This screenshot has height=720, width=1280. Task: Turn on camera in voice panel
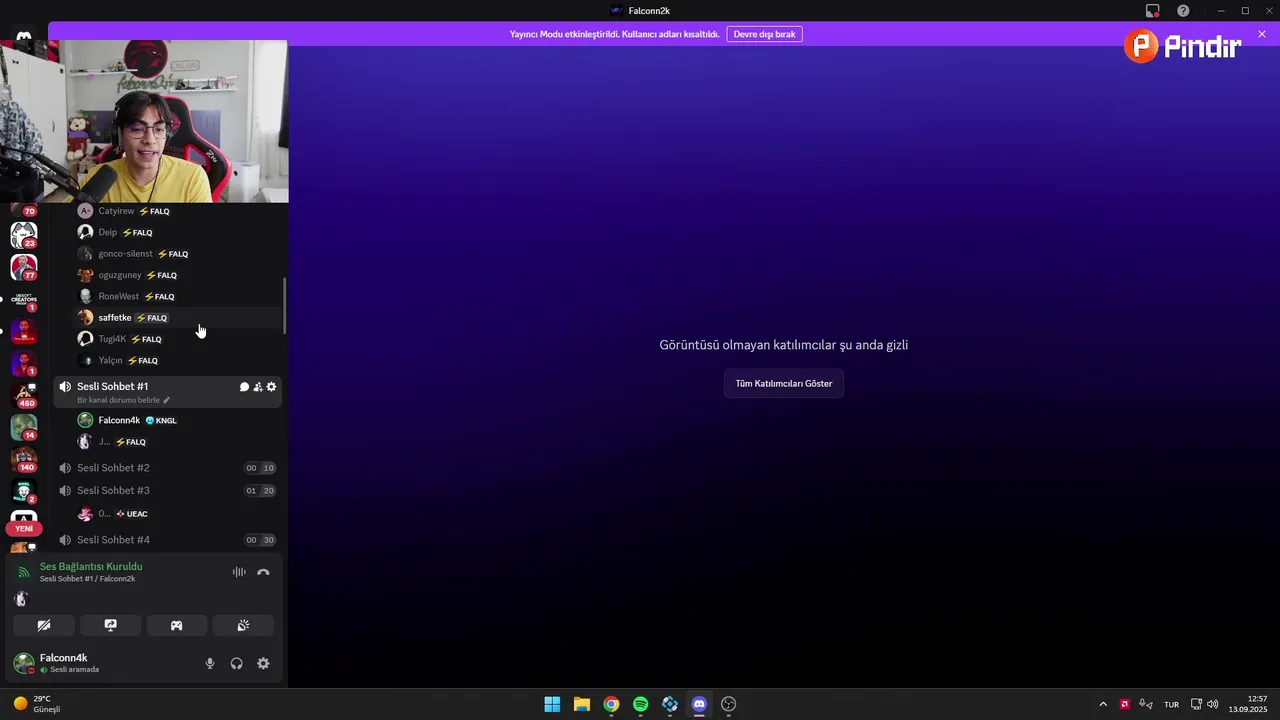click(44, 626)
